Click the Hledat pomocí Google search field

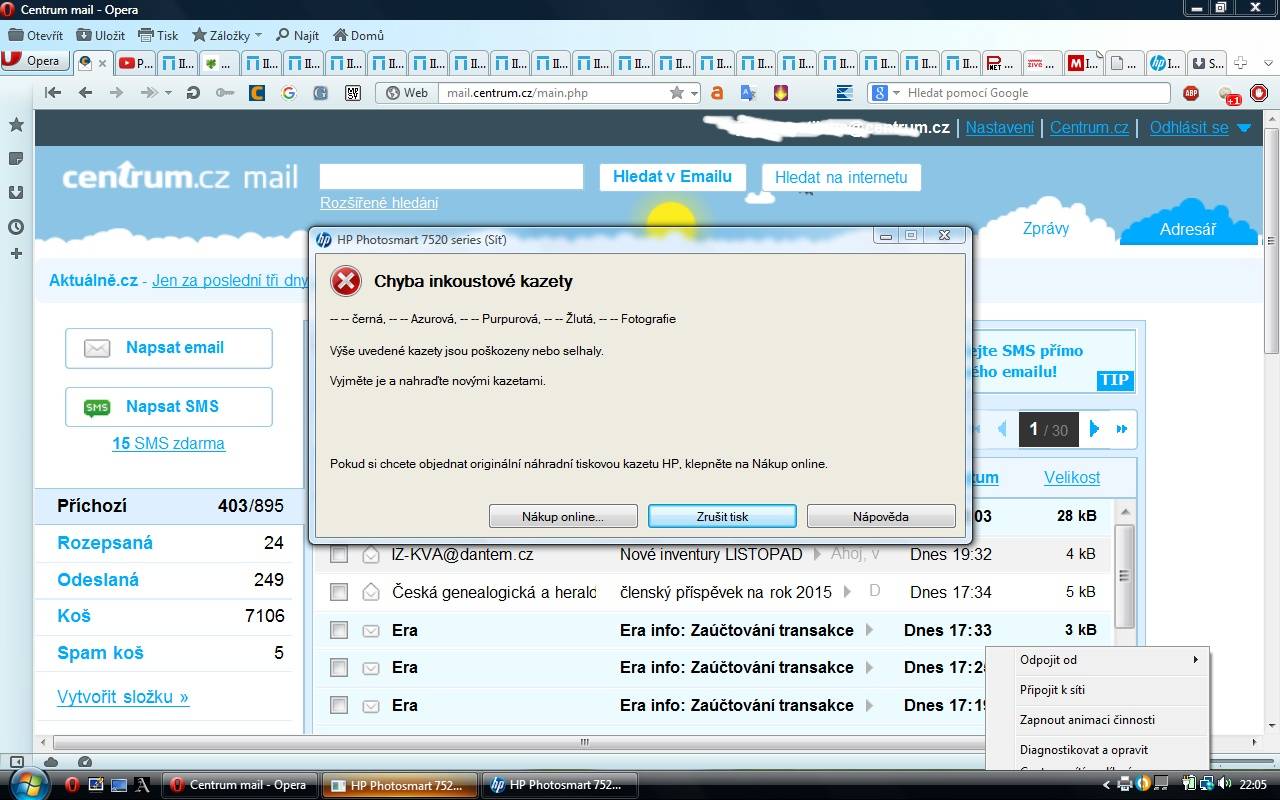click(1035, 93)
